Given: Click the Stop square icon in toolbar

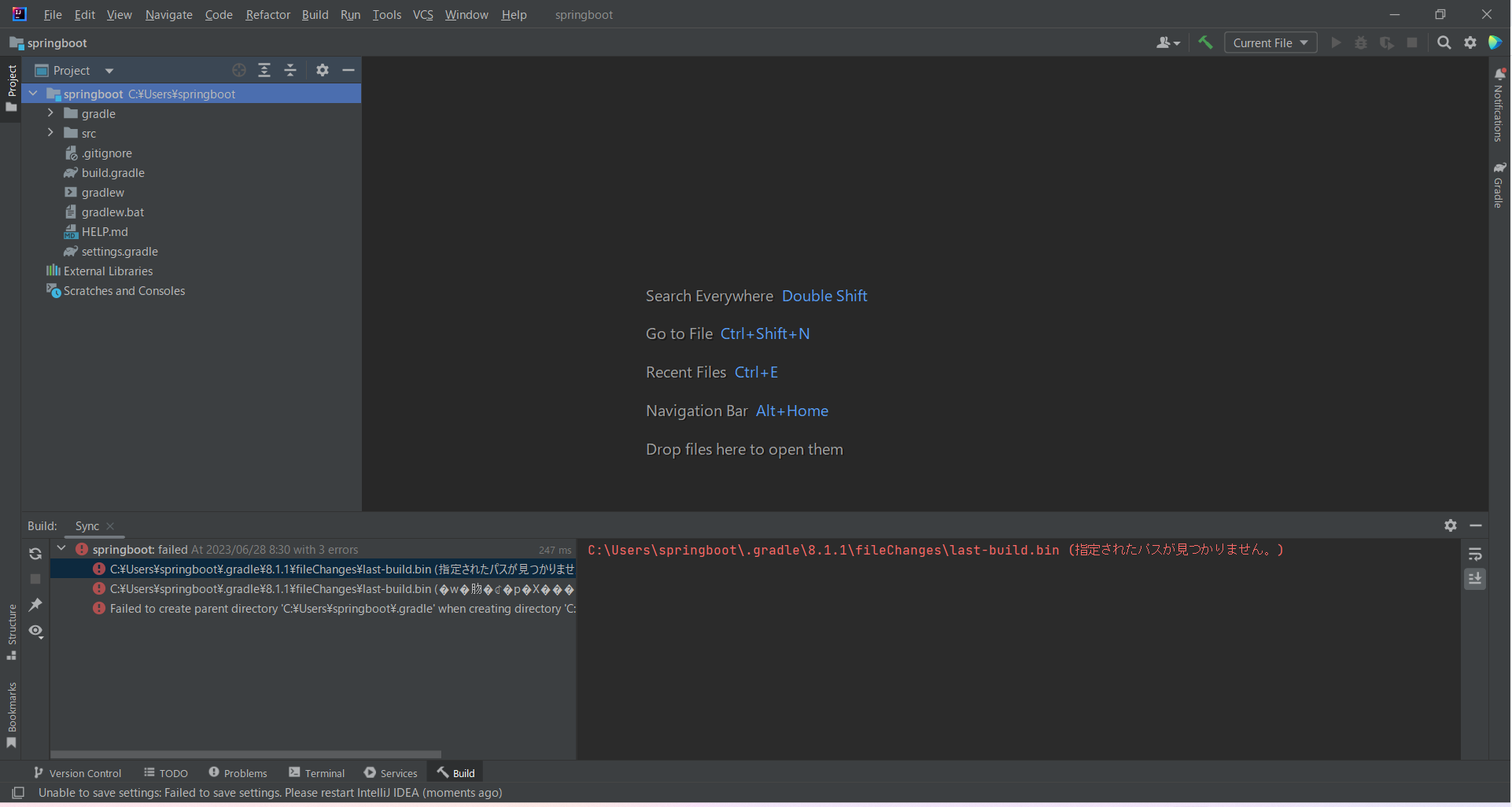Looking at the screenshot, I should 1412,42.
